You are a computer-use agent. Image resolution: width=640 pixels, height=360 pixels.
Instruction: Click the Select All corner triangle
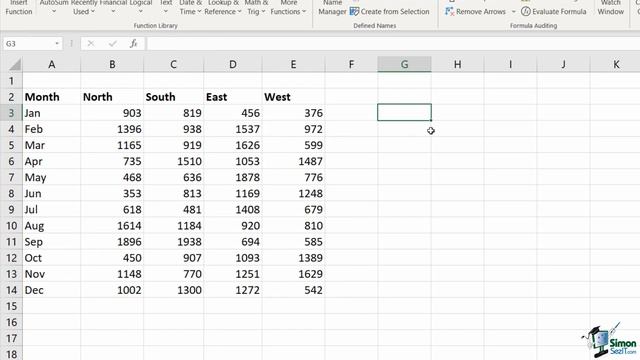point(15,64)
